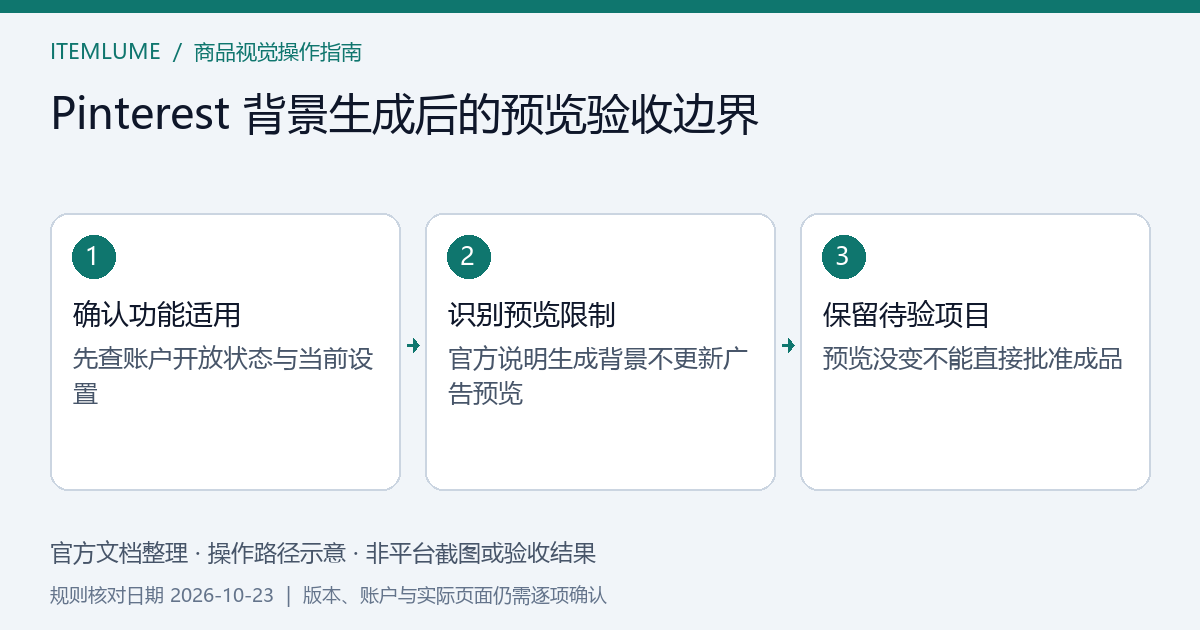Select the step 3 heading 保留待验项目

tap(907, 315)
